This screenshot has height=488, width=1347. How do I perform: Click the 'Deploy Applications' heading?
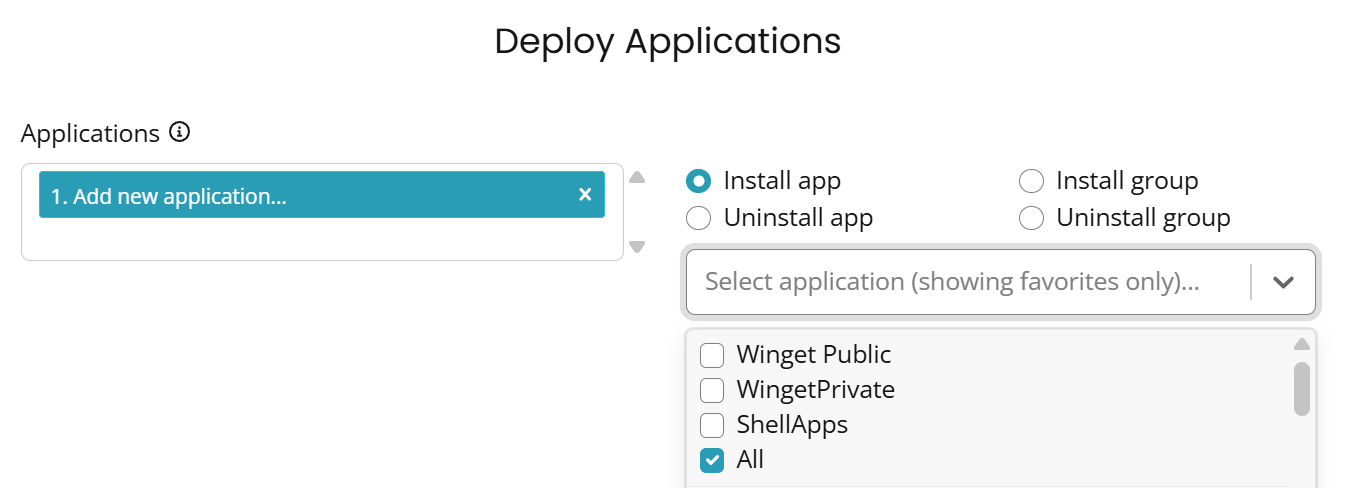point(667,41)
